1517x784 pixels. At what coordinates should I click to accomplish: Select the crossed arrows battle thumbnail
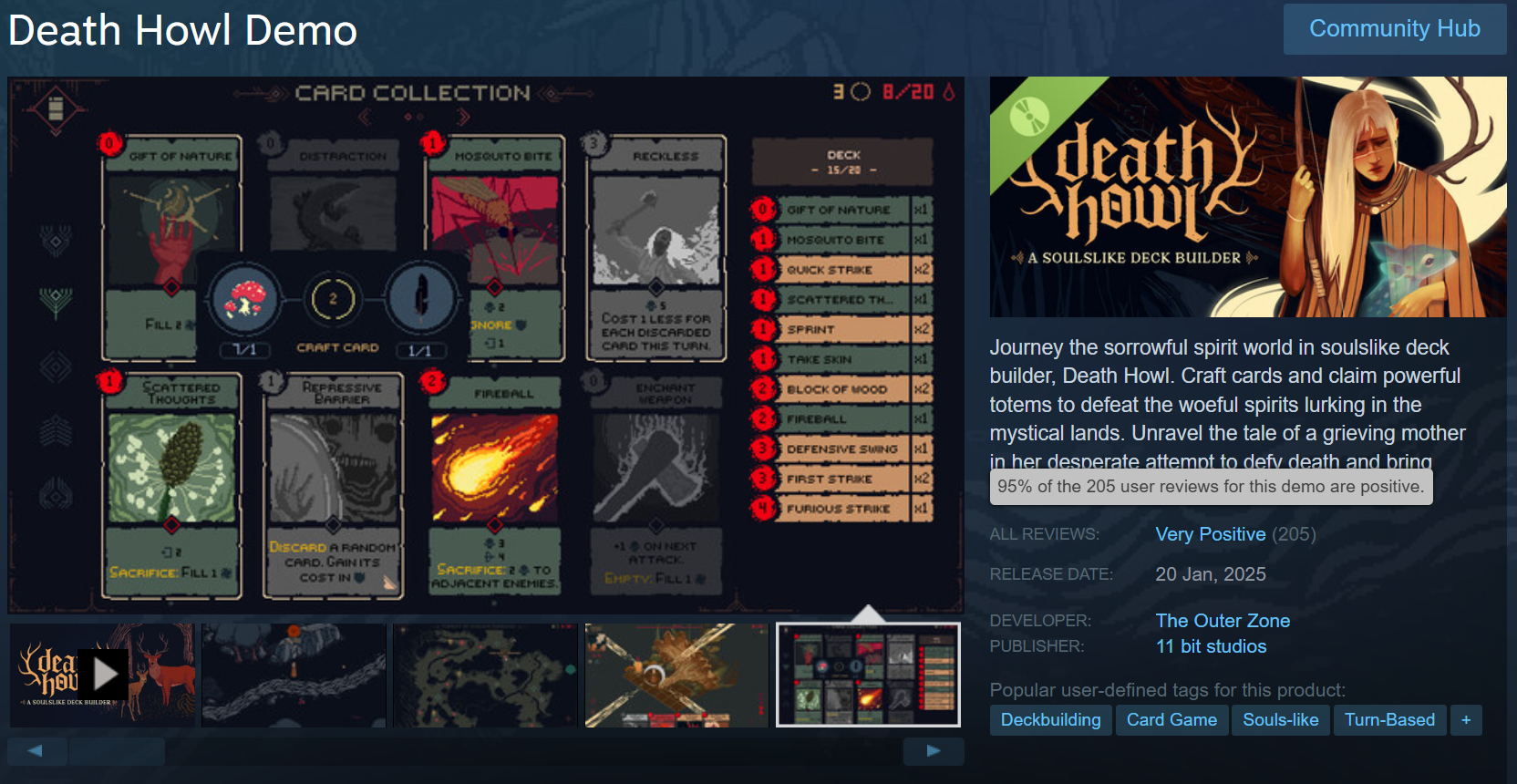pos(676,675)
